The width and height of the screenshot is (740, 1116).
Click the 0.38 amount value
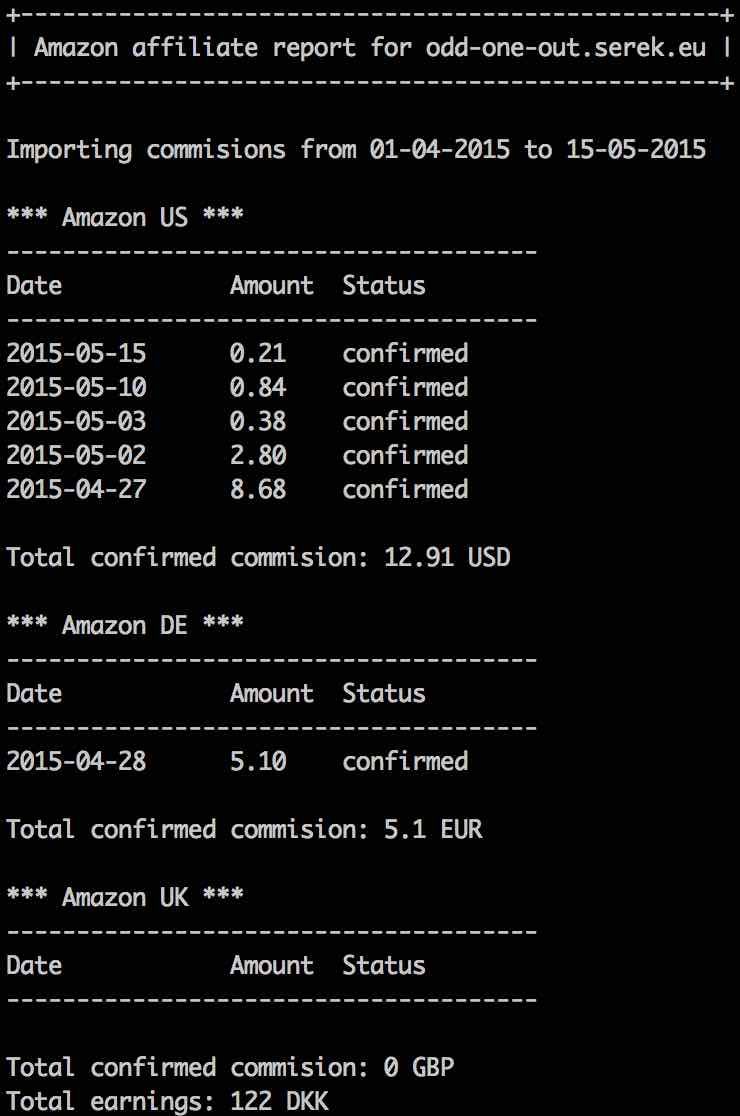(x=258, y=421)
